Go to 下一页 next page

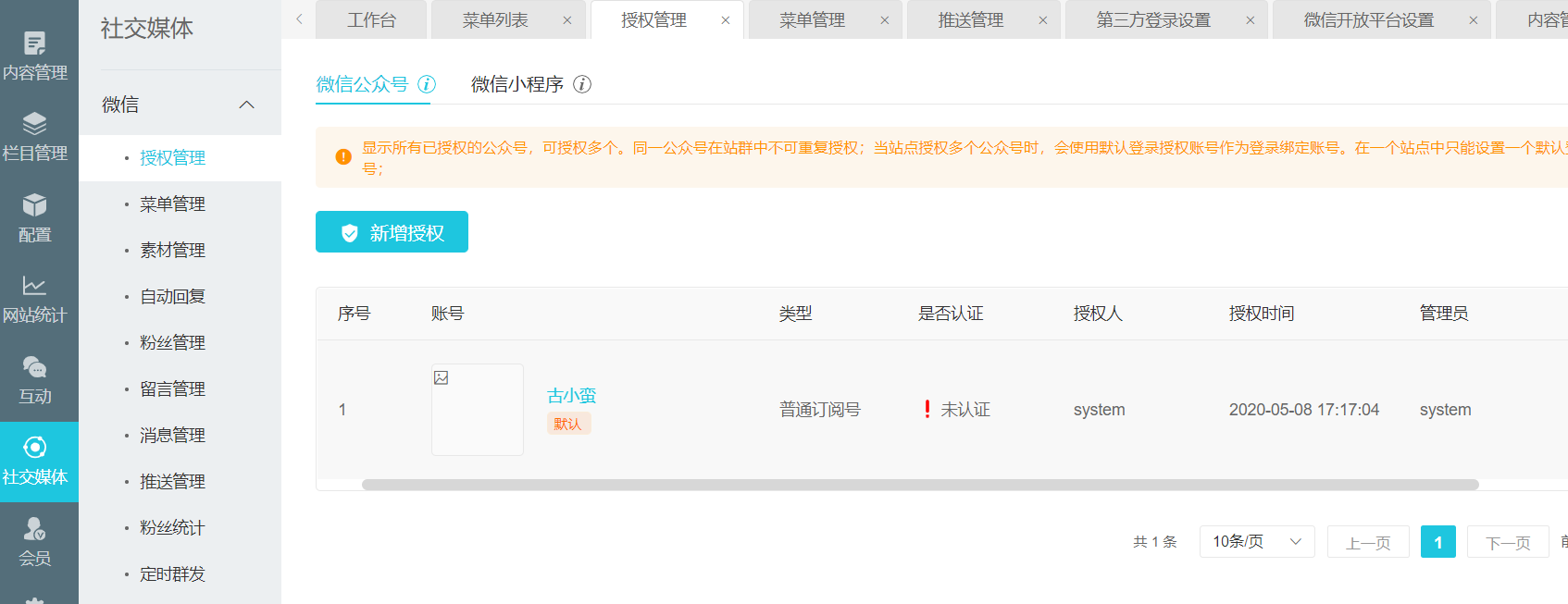coord(1508,542)
